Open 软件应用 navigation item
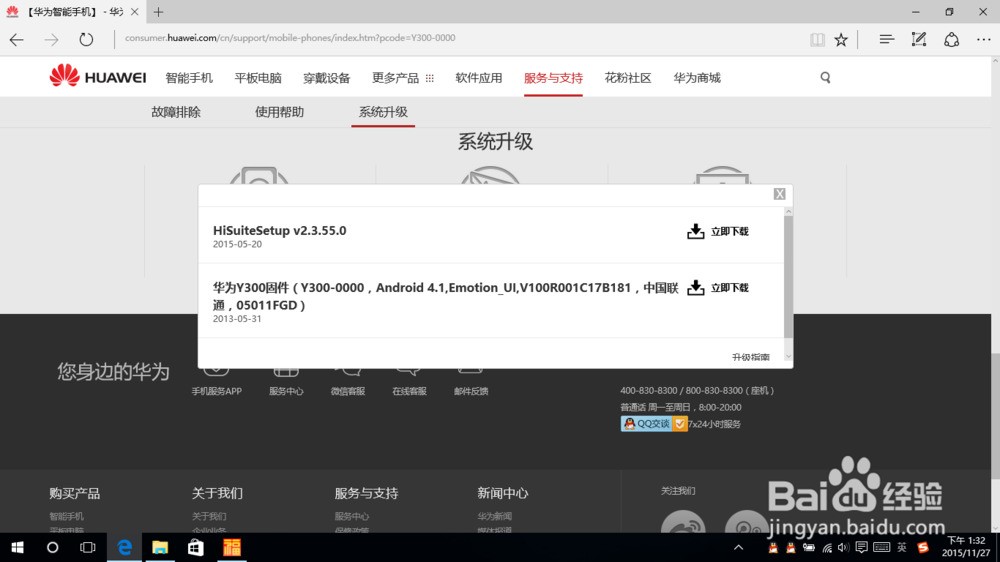1000x562 pixels. pyautogui.click(x=479, y=78)
